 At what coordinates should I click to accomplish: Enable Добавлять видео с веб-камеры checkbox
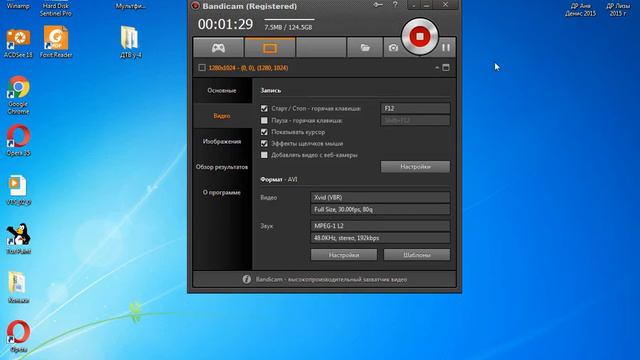click(264, 155)
